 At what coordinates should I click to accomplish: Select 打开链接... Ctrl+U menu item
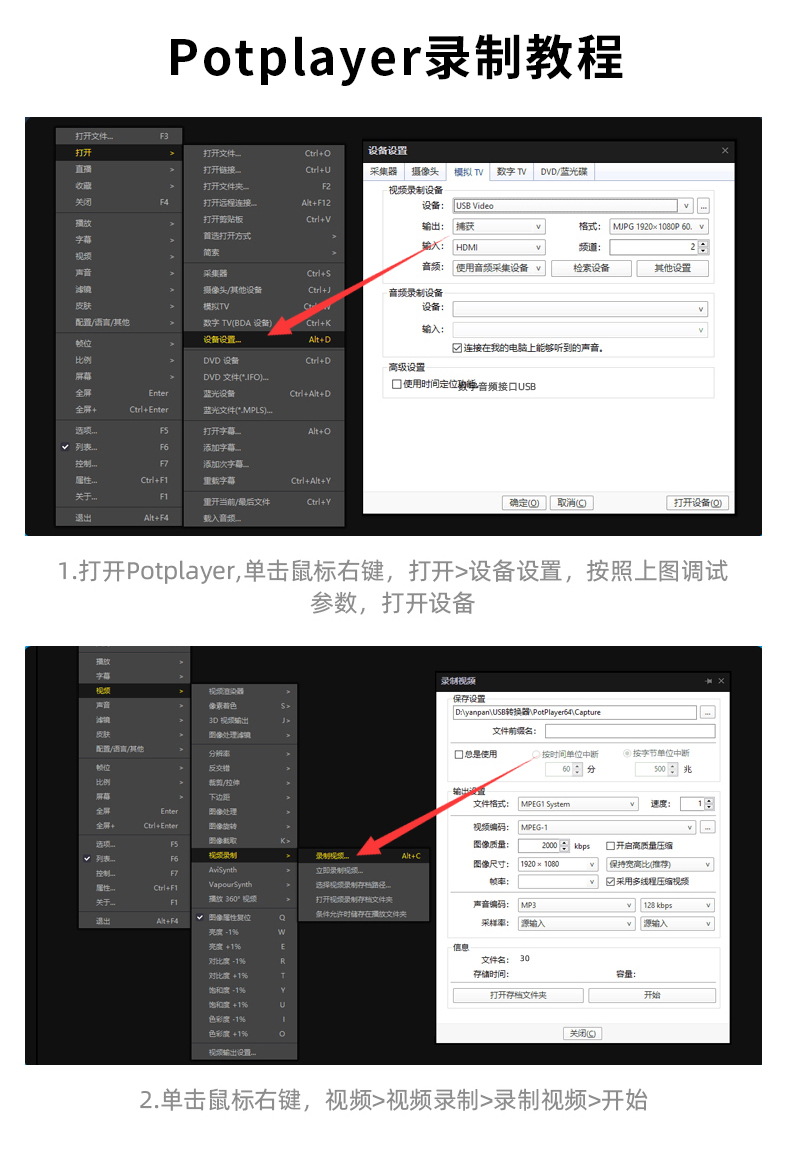tap(265, 169)
